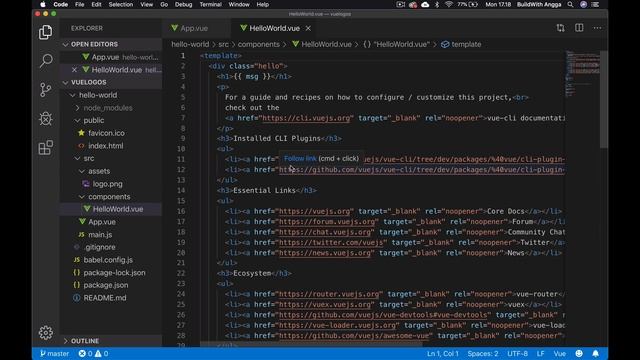The height and width of the screenshot is (360, 640).
Task: Click components in the breadcrumb path
Action: tap(259, 44)
